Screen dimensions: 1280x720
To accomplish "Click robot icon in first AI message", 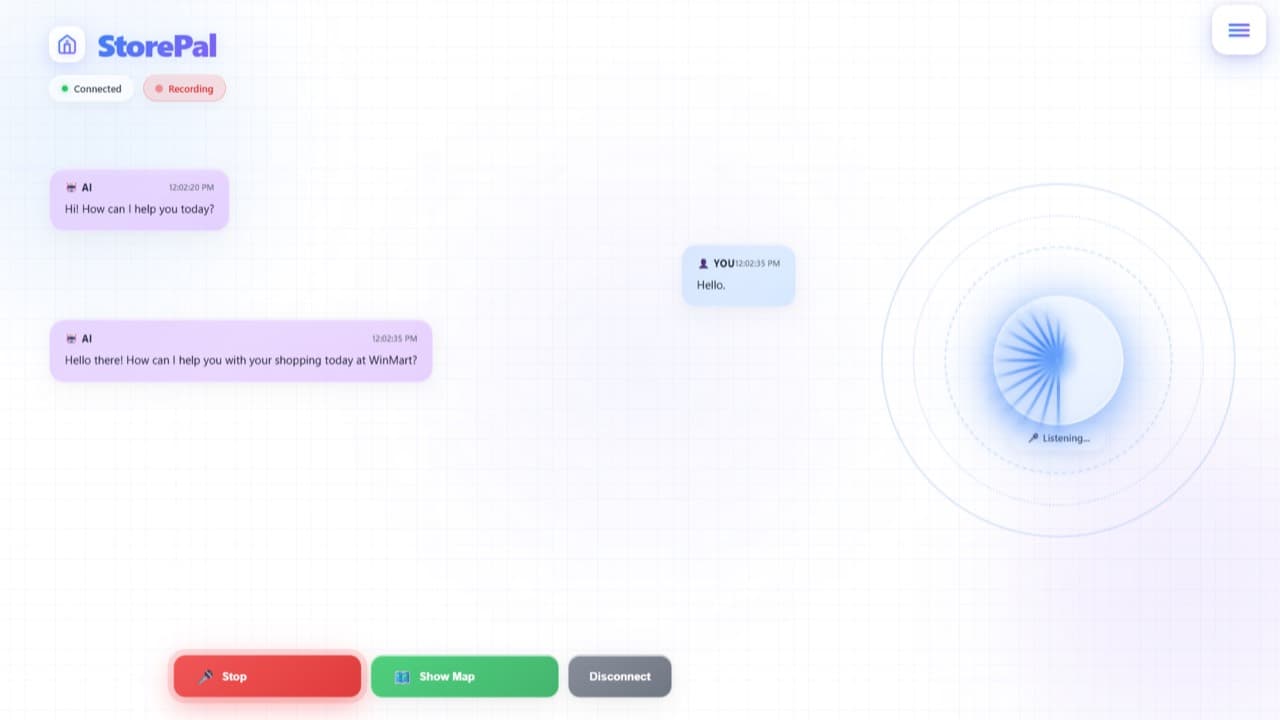I will click(71, 188).
